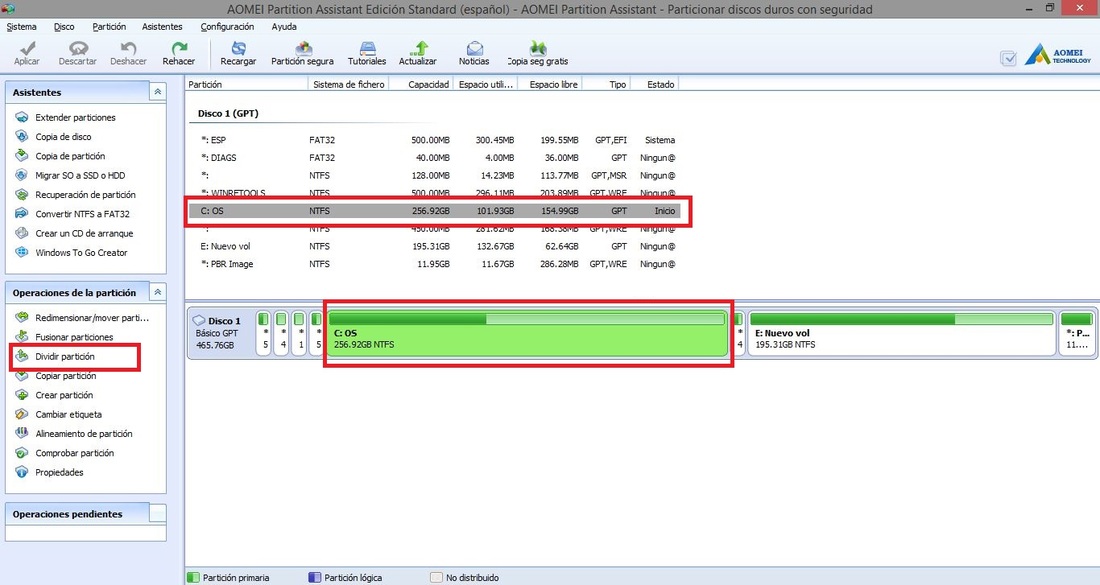Click the Rehacer redo icon
Viewport: 1100px width, 585px height.
point(180,48)
